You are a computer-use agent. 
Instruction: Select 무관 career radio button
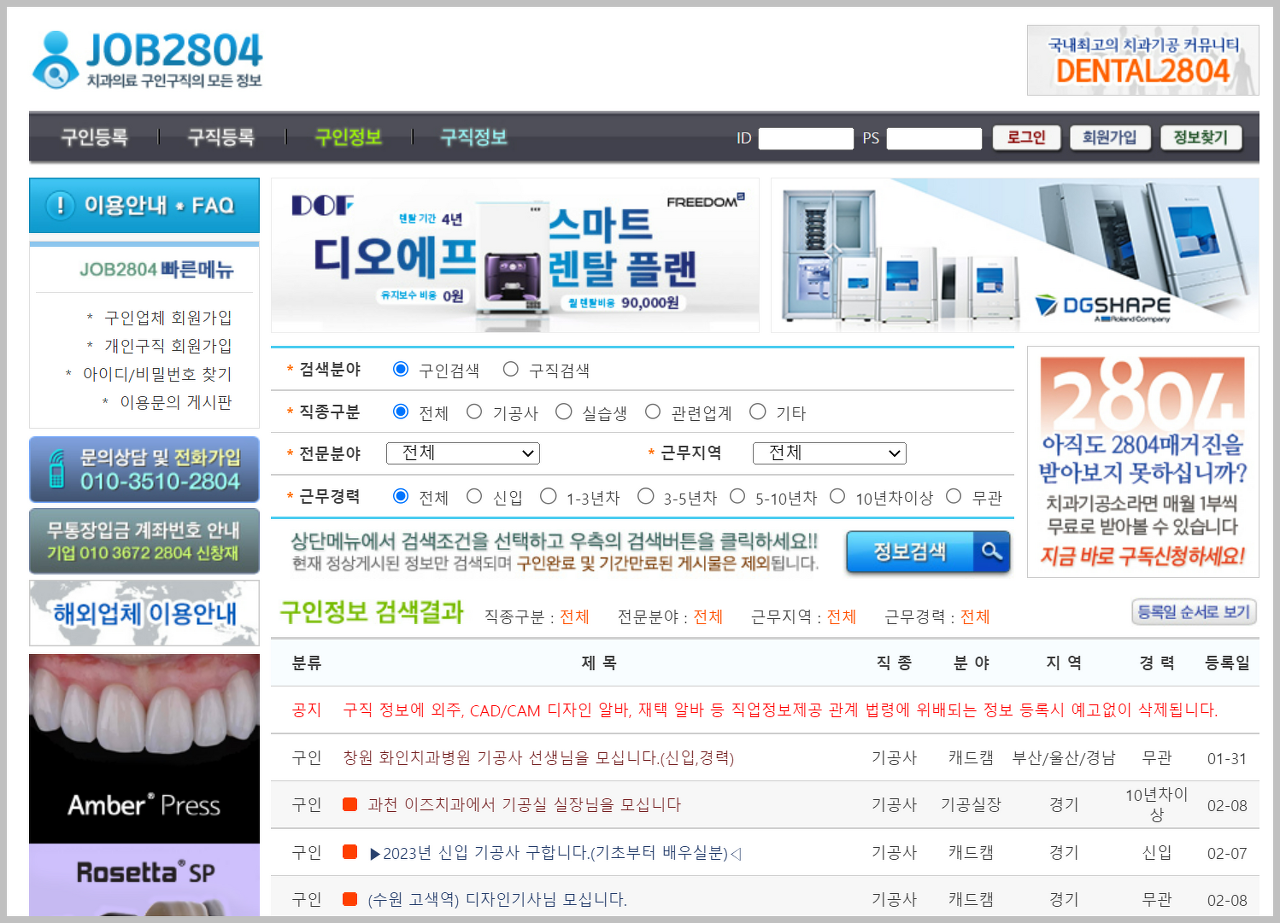[953, 496]
